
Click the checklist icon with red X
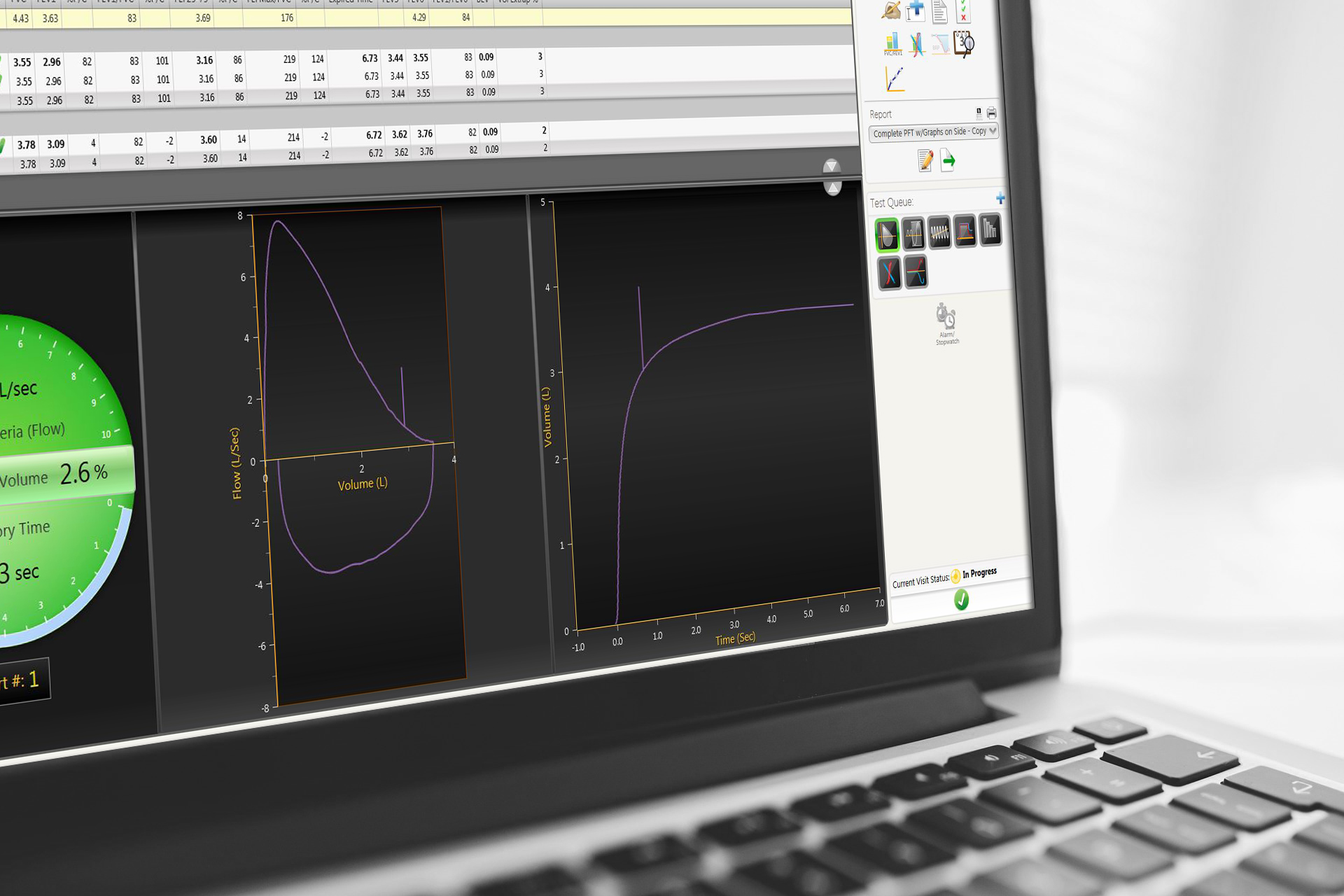(963, 10)
